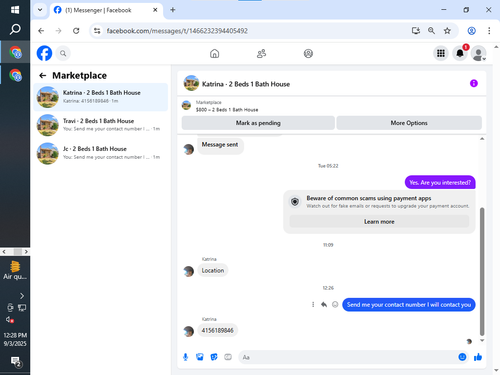Screen dimensions: 500x375
Task: Open the notifications bell
Action: (x=460, y=53)
